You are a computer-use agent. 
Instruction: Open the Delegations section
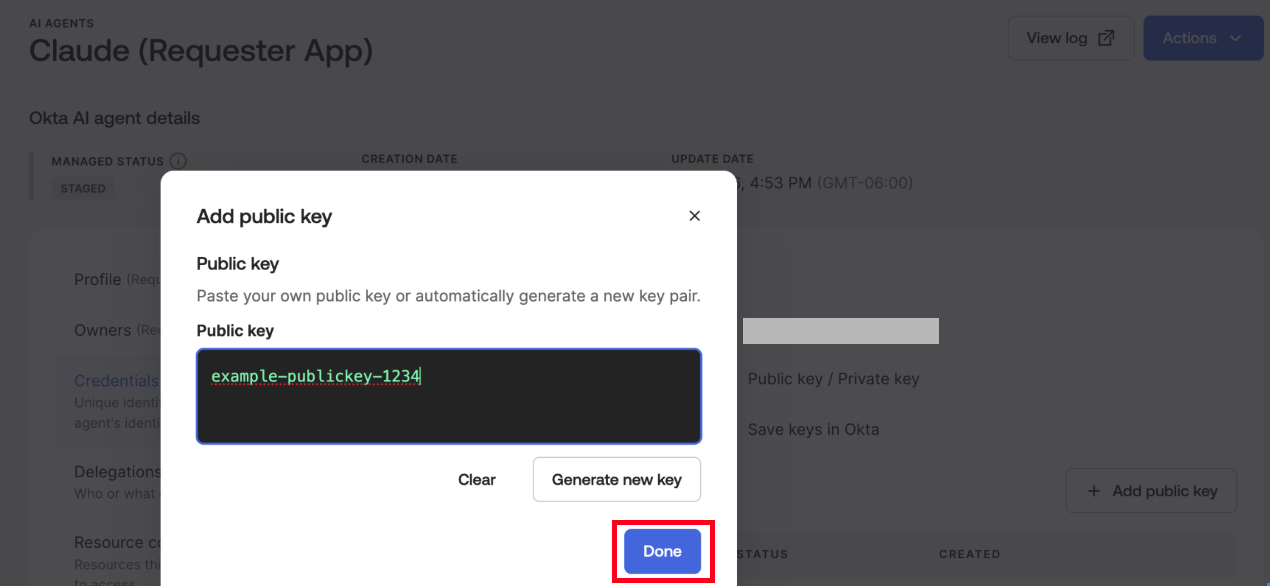tap(117, 471)
